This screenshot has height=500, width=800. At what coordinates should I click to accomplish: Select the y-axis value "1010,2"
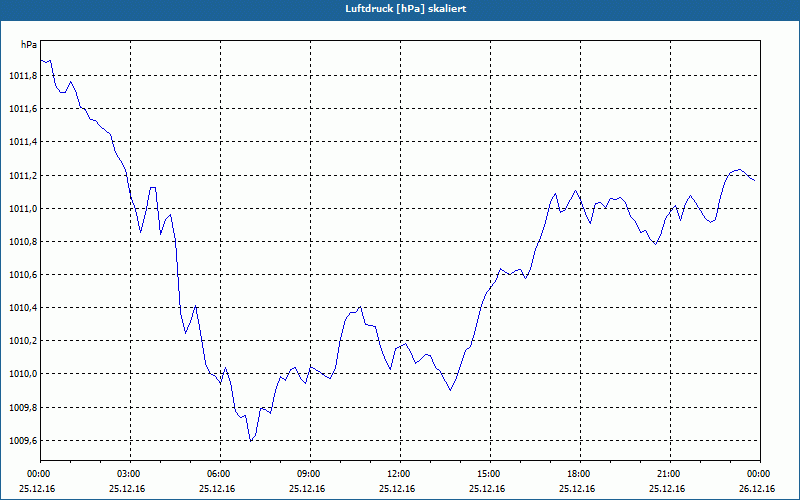[23, 341]
